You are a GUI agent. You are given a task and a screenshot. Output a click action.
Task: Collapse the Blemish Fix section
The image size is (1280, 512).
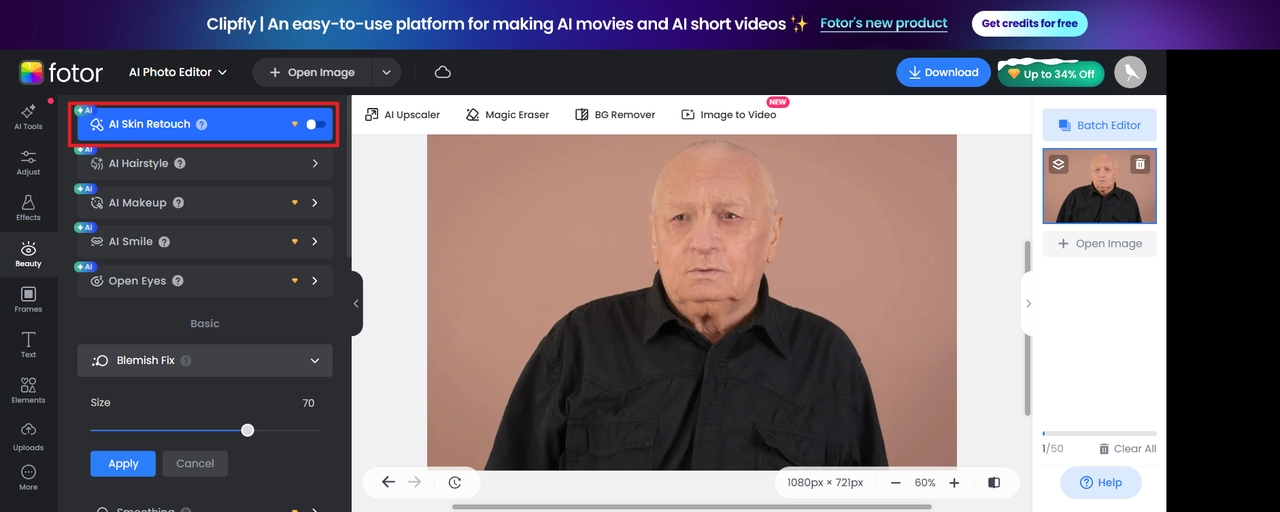point(315,361)
